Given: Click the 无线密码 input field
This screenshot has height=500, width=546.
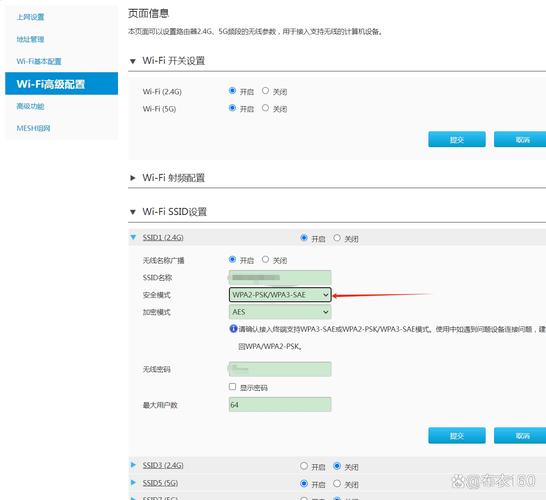Looking at the screenshot, I should 280,369.
